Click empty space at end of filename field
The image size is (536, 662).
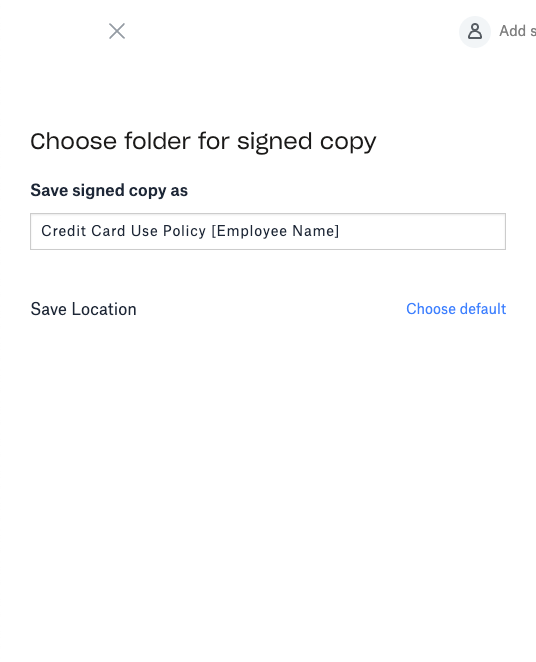(422, 231)
